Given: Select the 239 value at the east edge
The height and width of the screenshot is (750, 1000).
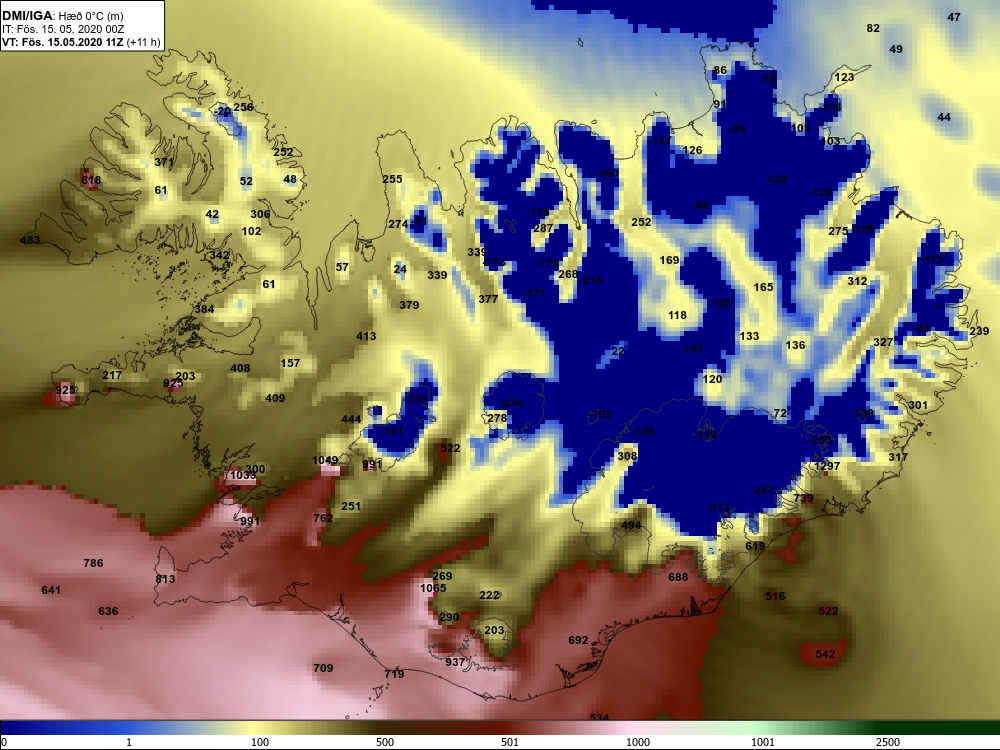Looking at the screenshot, I should pos(979,331).
